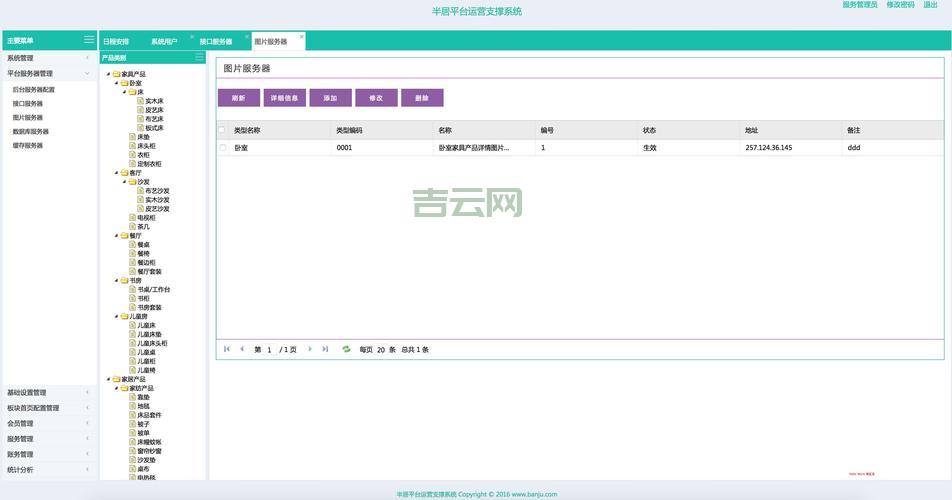
Task: Go to first page in pager
Action: [x=227, y=349]
